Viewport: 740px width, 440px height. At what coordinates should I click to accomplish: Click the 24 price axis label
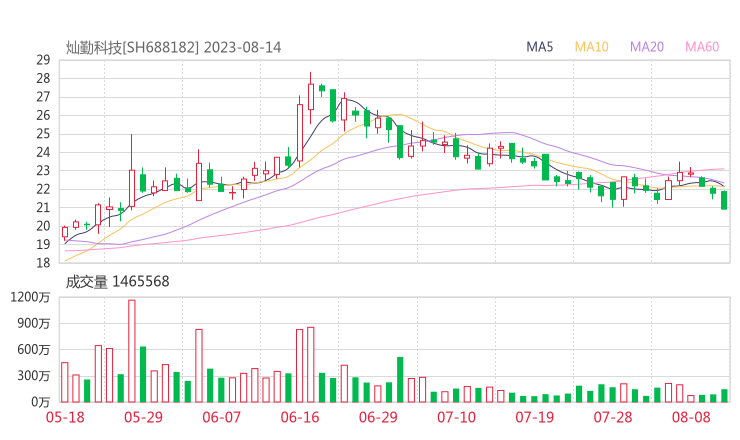(43, 152)
